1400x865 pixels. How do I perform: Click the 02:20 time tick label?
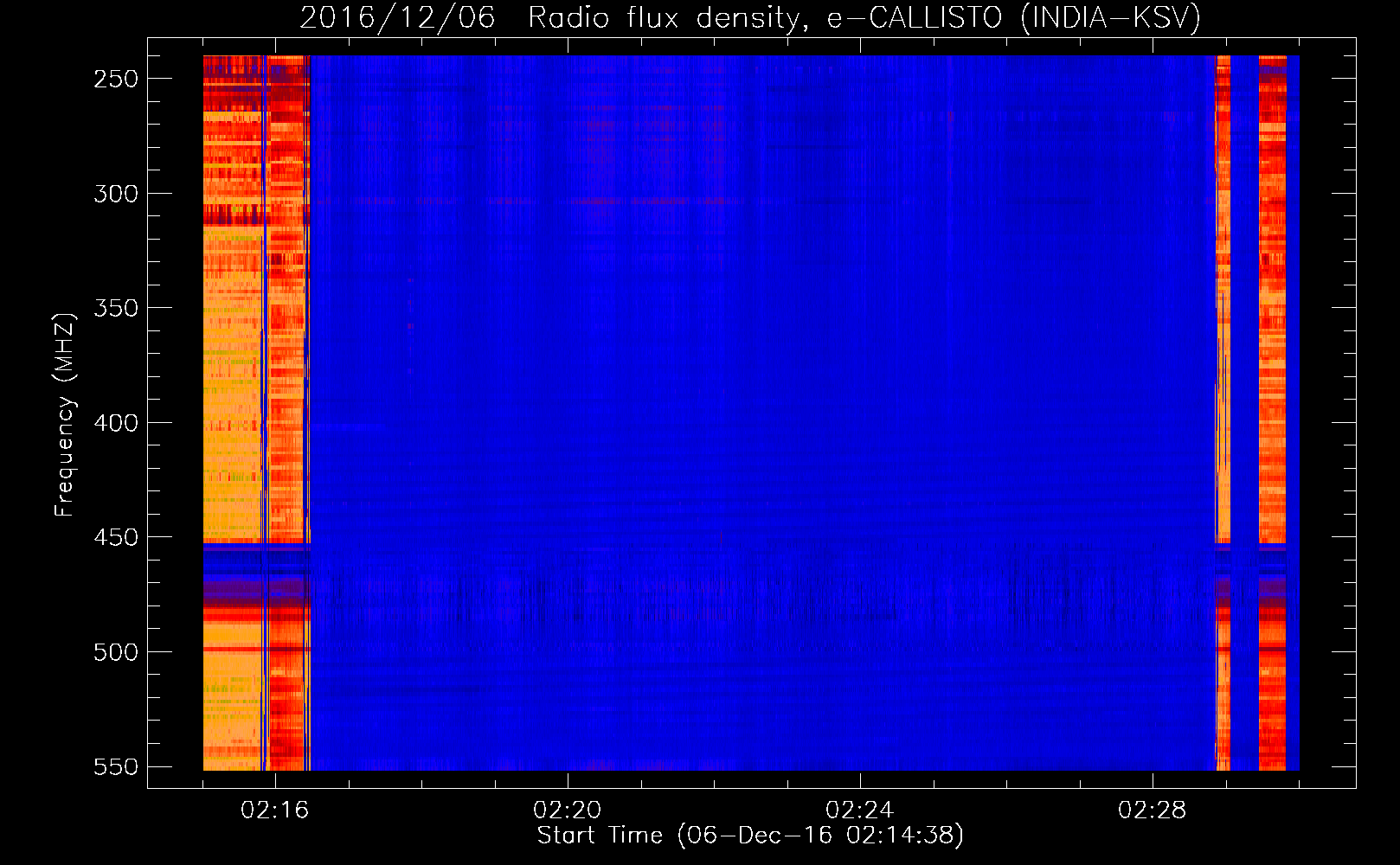tap(568, 811)
